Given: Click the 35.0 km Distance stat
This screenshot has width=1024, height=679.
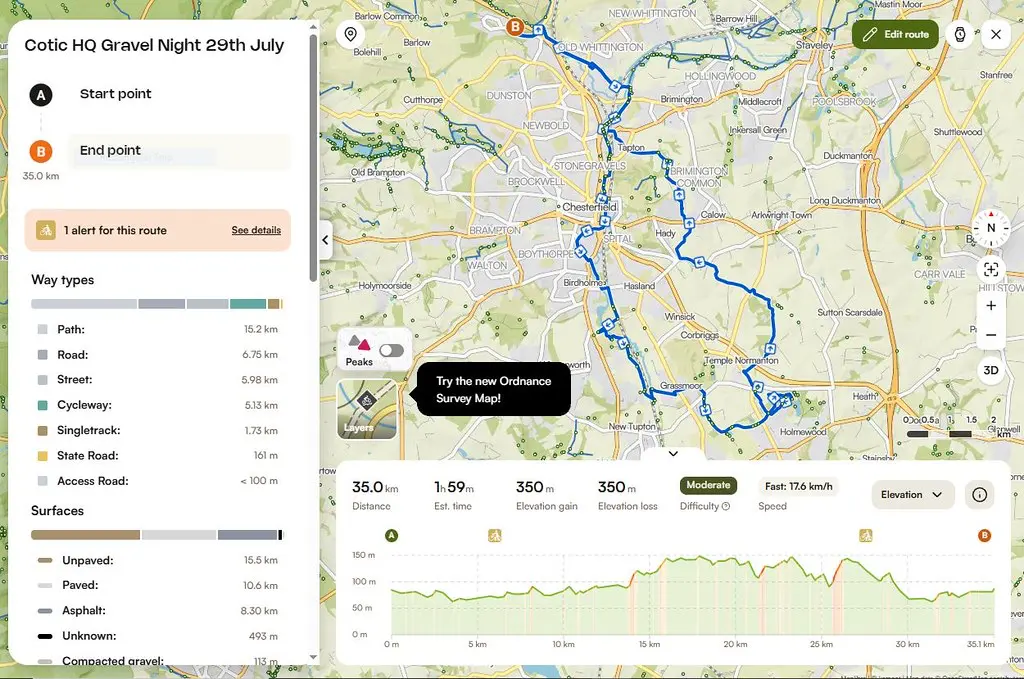Looking at the screenshot, I should click(375, 495).
